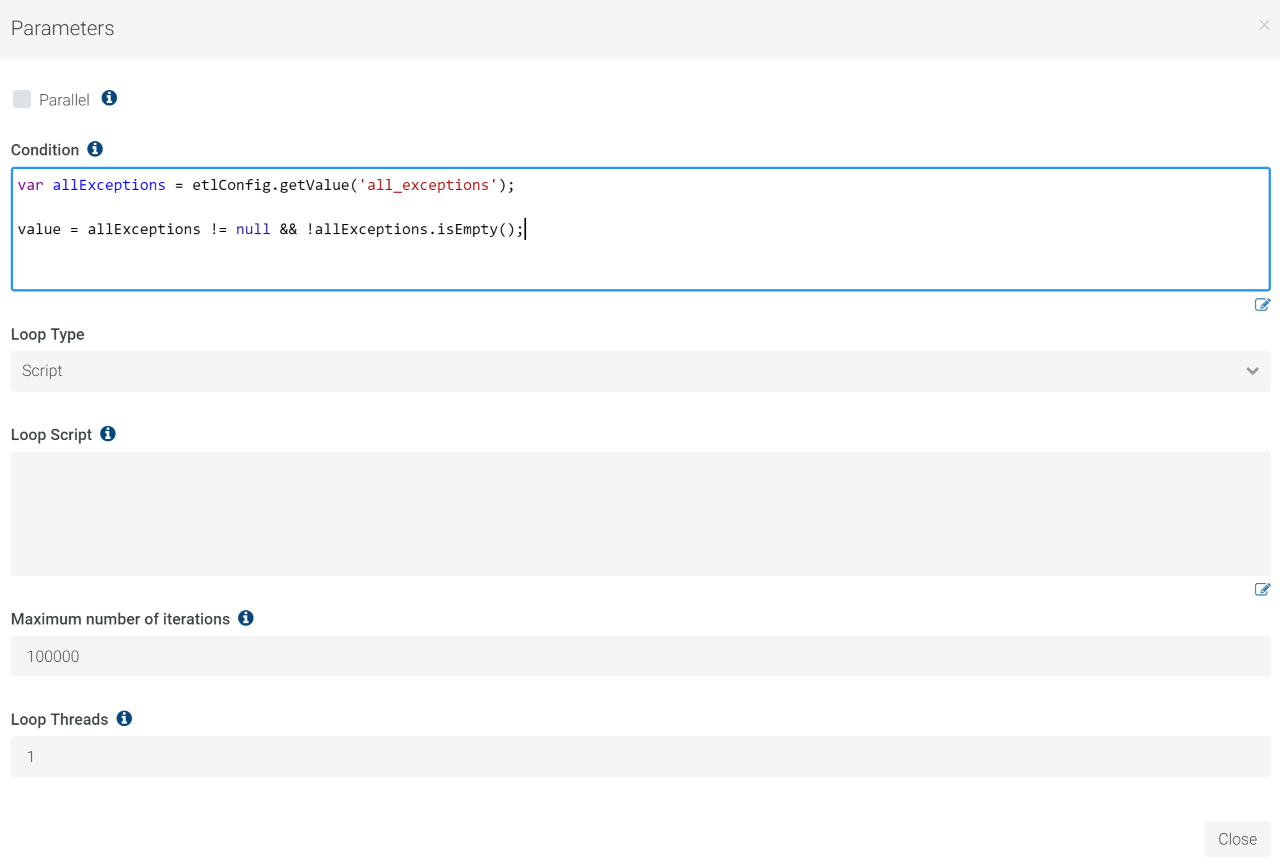
Task: Open the Loop Type dropdown
Action: [x=640, y=371]
